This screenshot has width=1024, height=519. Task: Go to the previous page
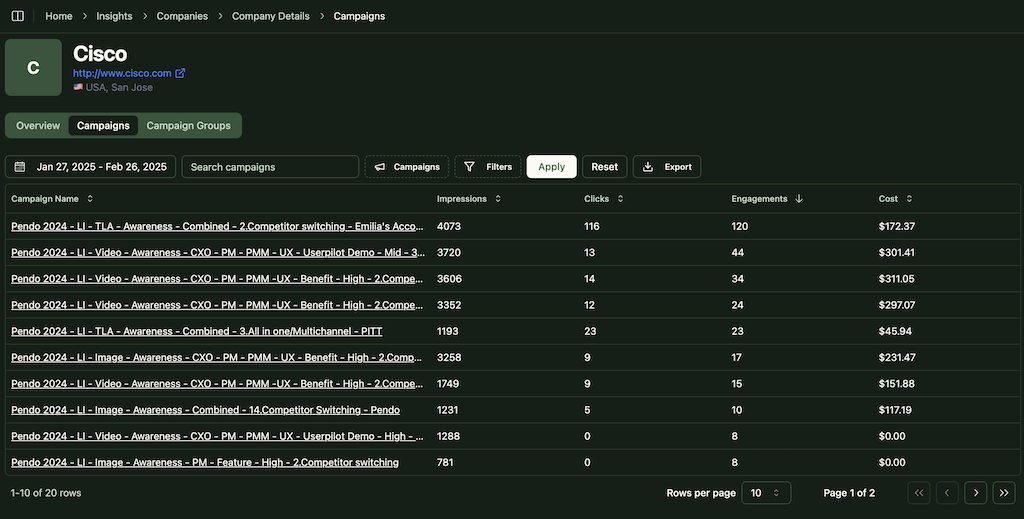coord(947,493)
